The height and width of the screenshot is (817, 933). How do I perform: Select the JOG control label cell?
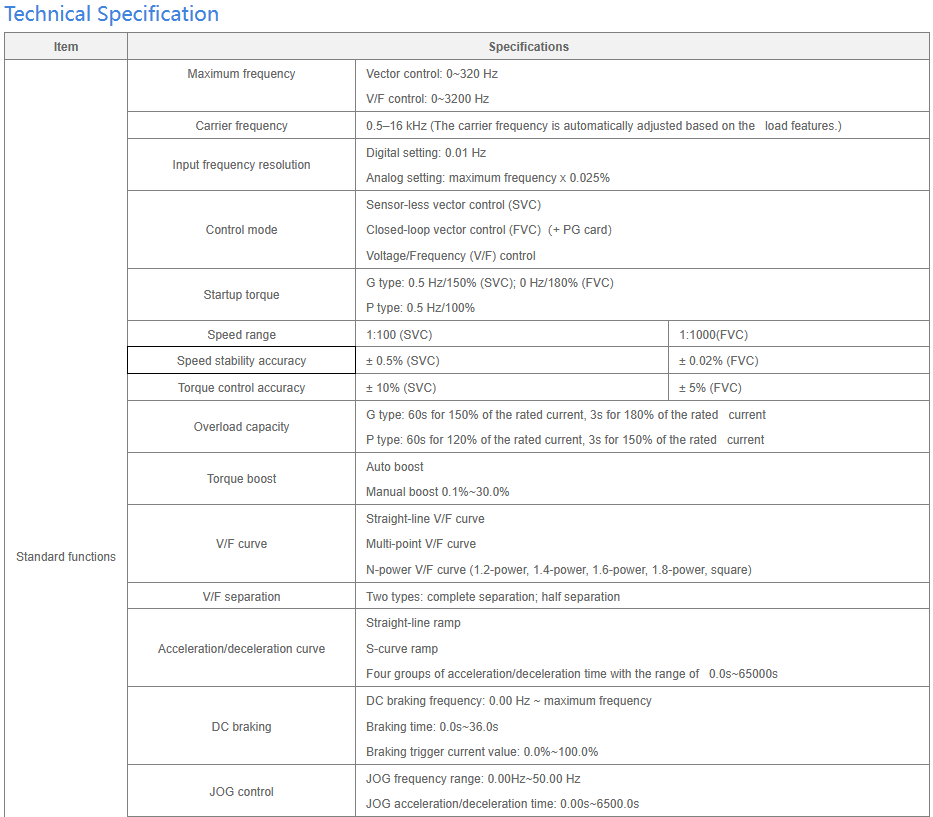[241, 792]
